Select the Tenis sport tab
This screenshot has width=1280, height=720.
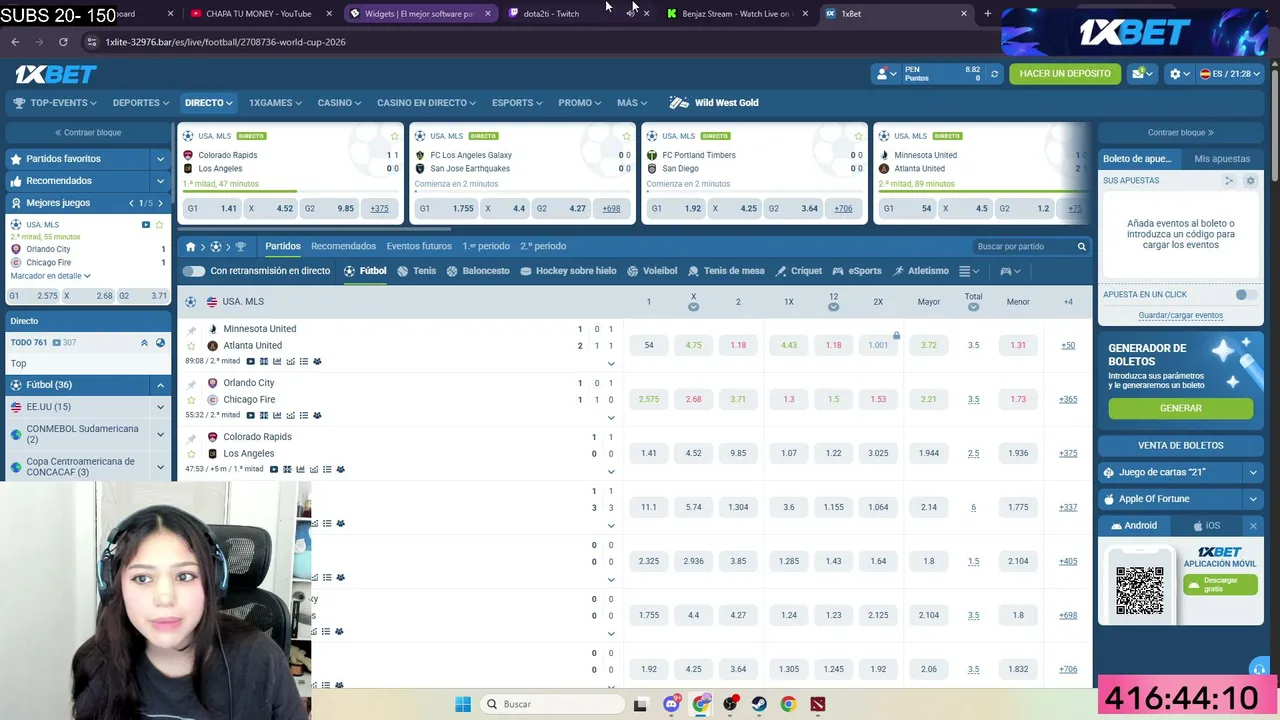click(x=416, y=271)
